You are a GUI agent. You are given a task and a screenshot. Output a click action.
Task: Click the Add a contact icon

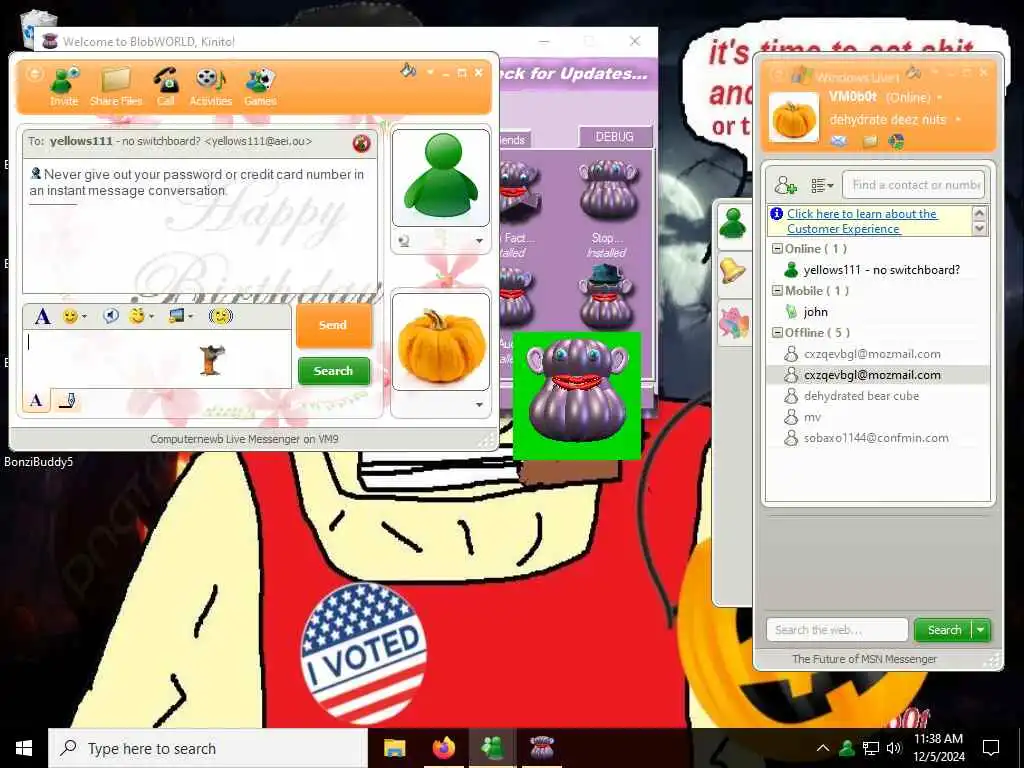[785, 185]
